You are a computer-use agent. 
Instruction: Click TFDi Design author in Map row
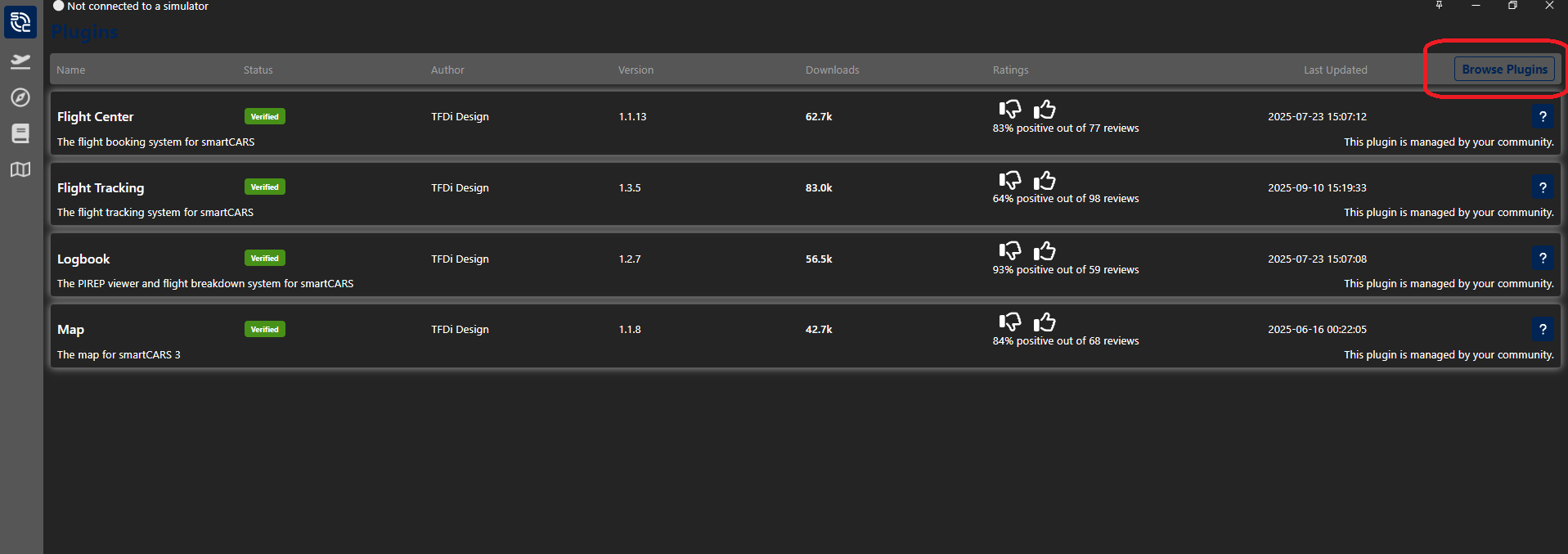pos(460,330)
